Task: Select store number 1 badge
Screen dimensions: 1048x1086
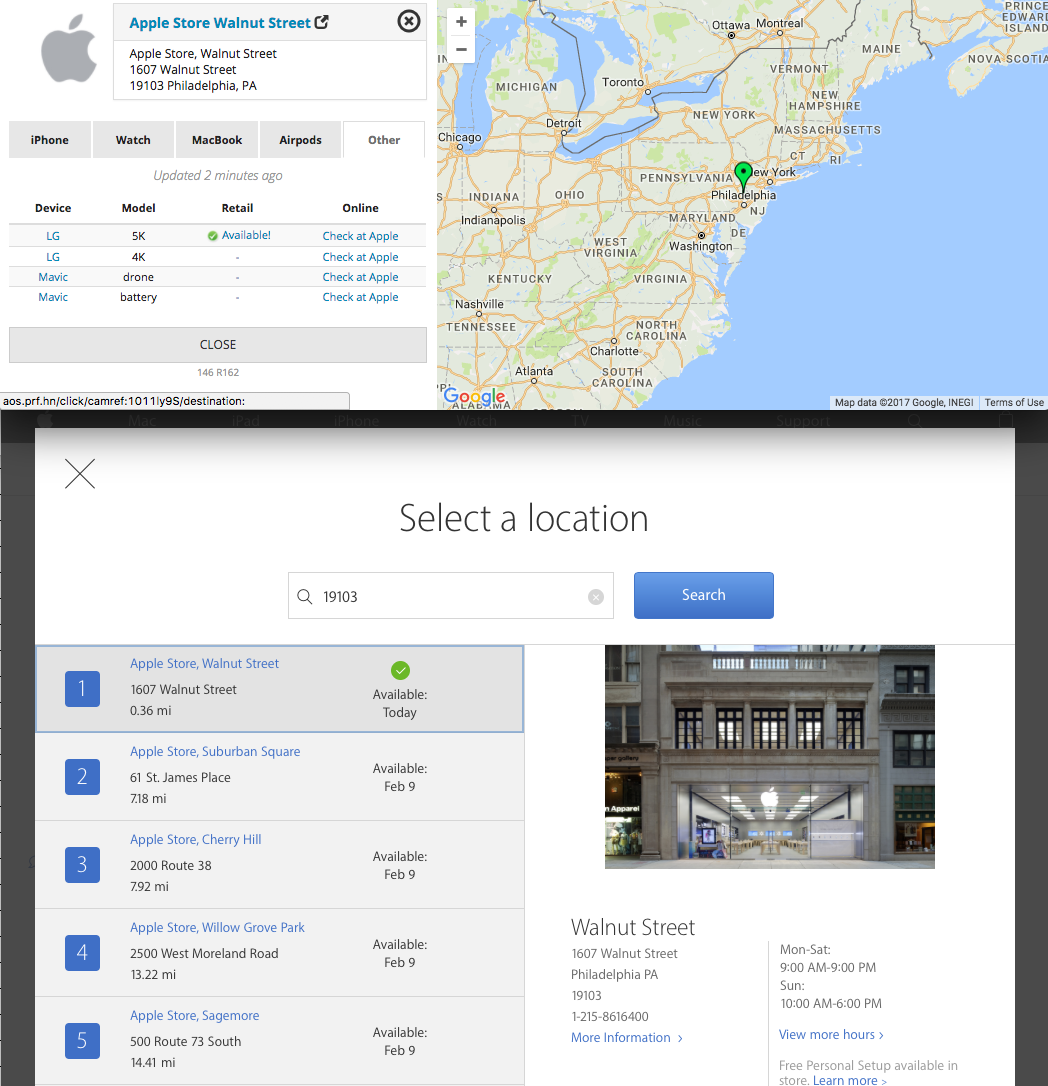Action: point(82,689)
